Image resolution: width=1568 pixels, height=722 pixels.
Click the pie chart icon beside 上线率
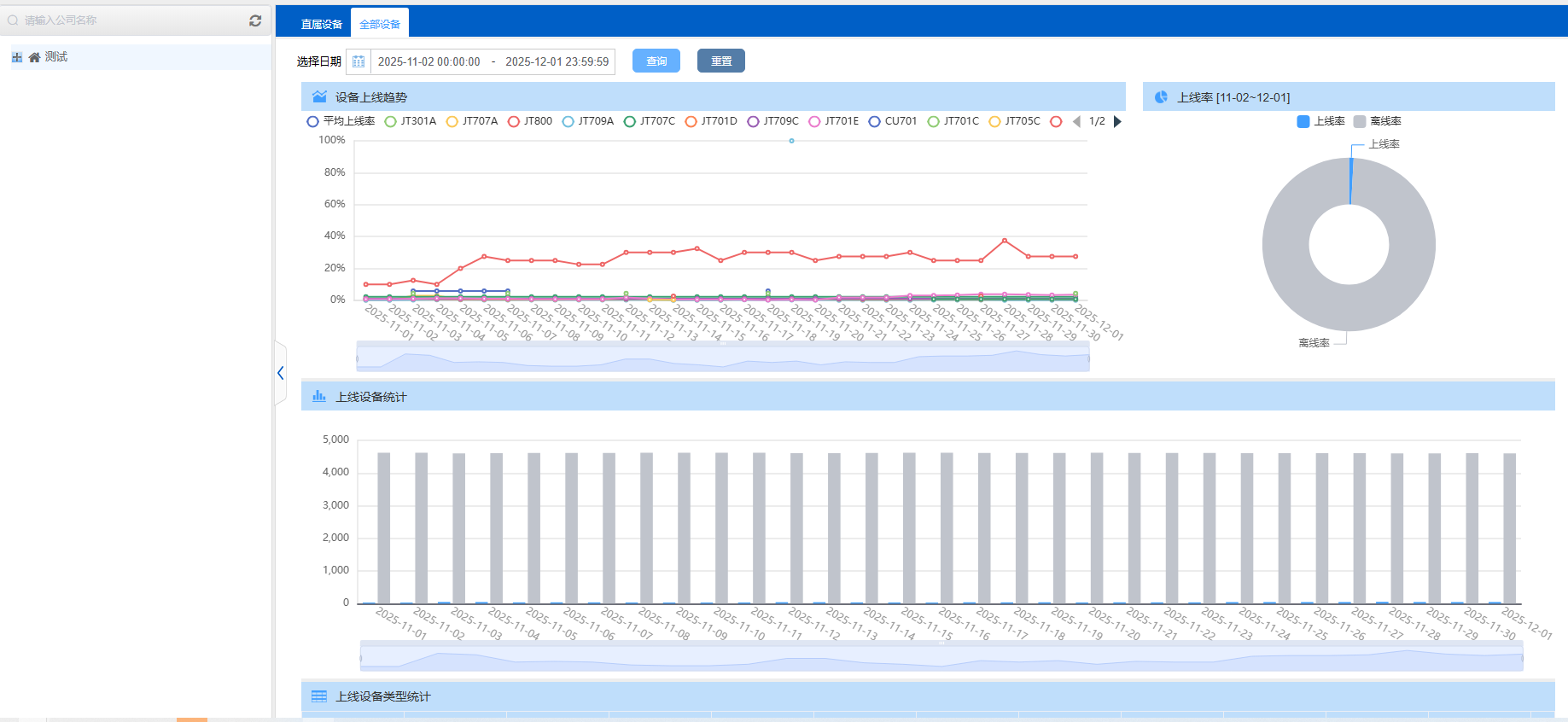coord(1161,97)
